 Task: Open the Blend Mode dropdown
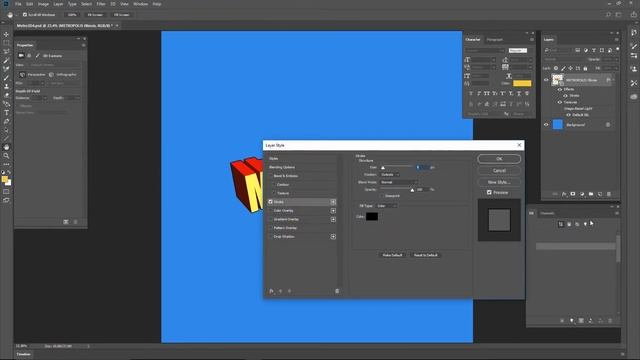click(399, 182)
